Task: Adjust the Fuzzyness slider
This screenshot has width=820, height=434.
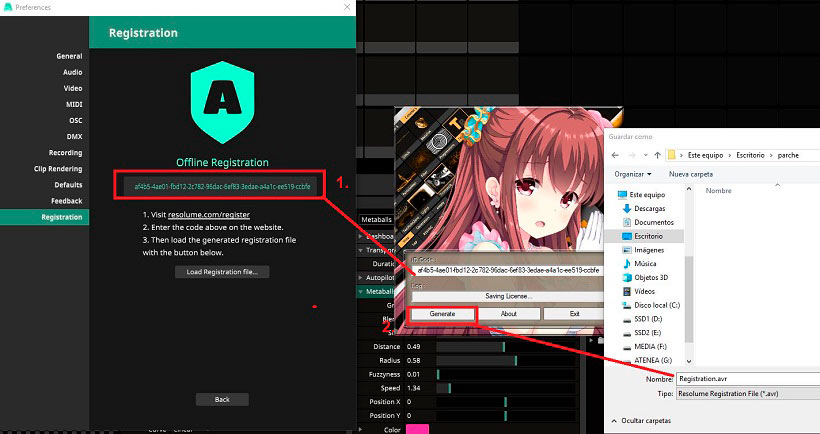Action: pyautogui.click(x=506, y=374)
